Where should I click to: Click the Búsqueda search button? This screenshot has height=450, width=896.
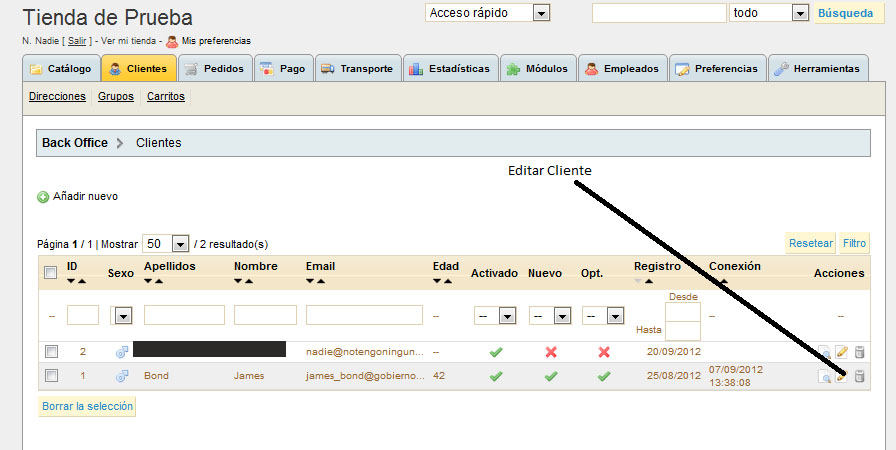coord(845,13)
